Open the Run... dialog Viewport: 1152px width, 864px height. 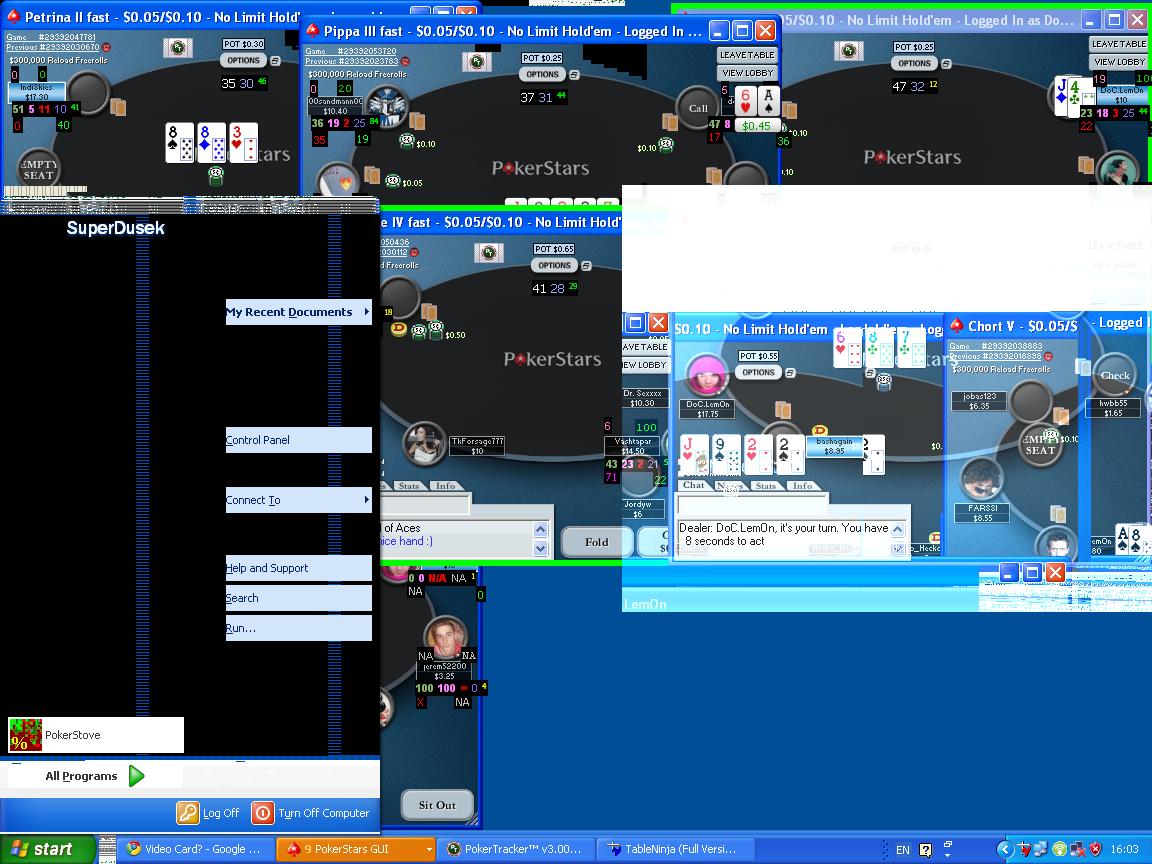click(x=298, y=628)
